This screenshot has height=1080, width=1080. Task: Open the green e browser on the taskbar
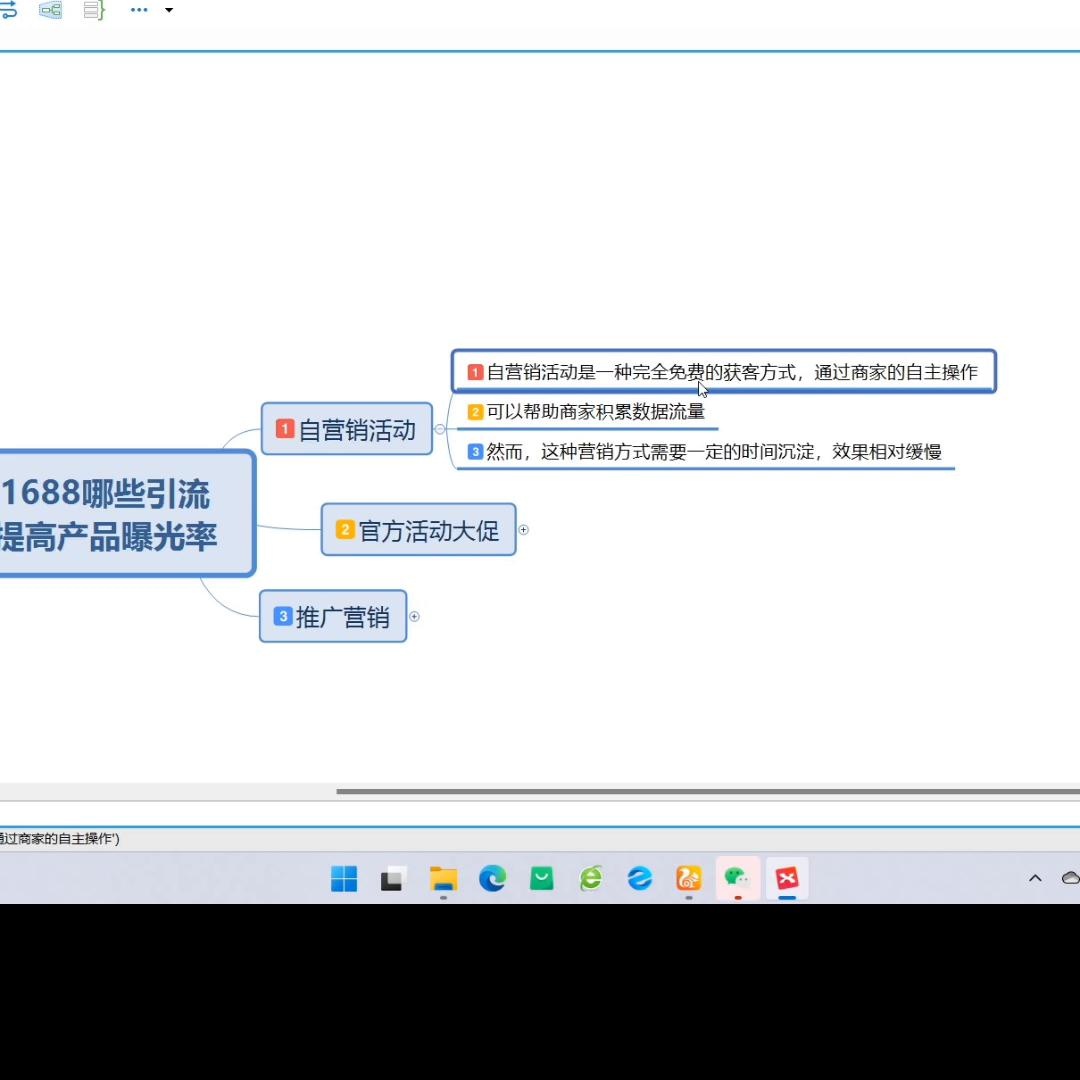point(591,878)
